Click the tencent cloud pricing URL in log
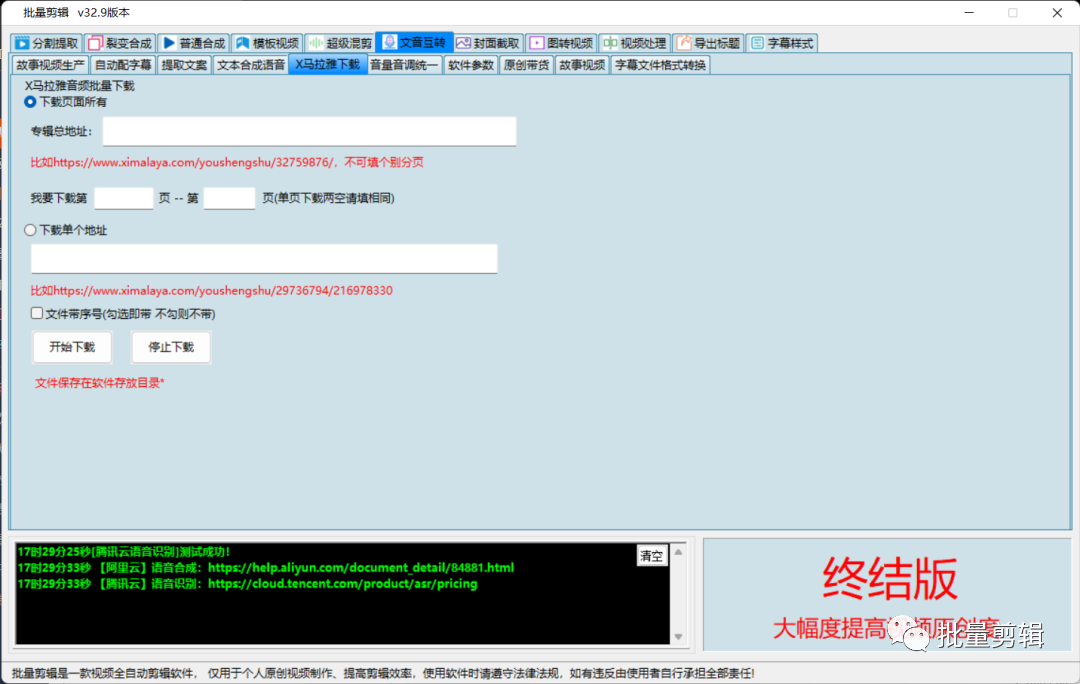The width and height of the screenshot is (1080, 684). point(342,583)
